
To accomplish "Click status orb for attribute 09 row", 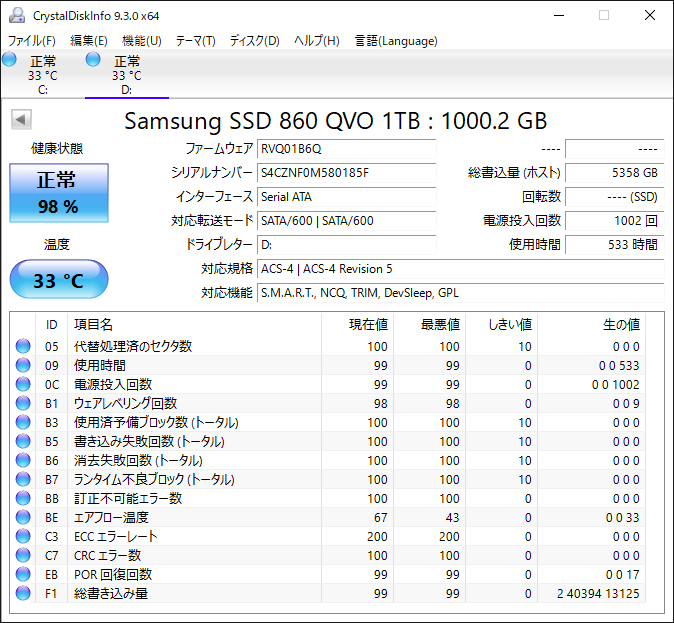I will pyautogui.click(x=23, y=365).
